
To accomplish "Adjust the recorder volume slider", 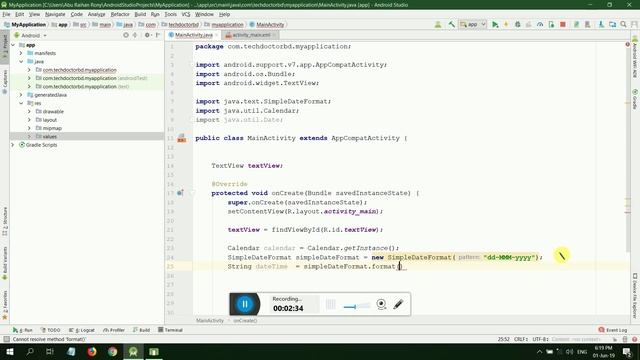I will click(356, 305).
